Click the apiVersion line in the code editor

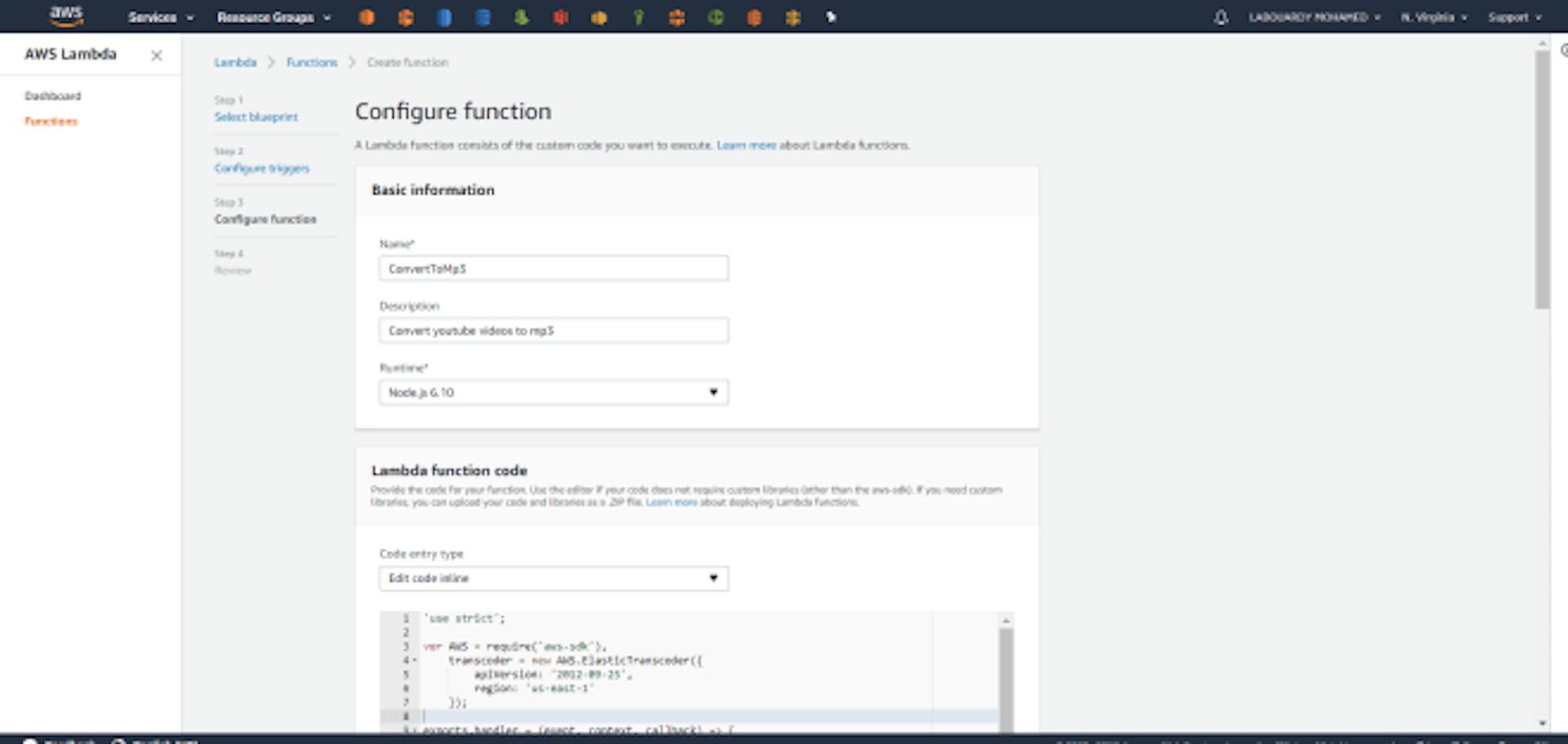coord(553,675)
